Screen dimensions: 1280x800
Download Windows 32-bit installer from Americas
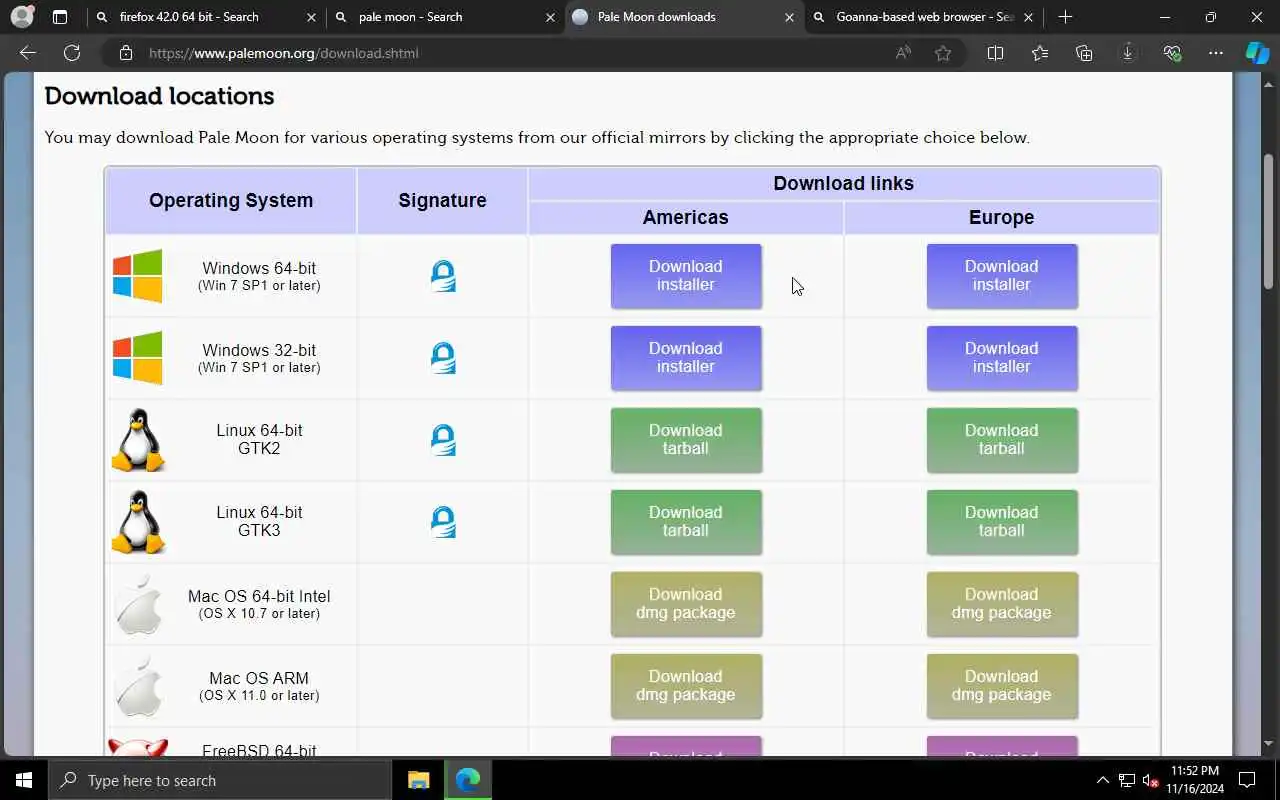[686, 358]
